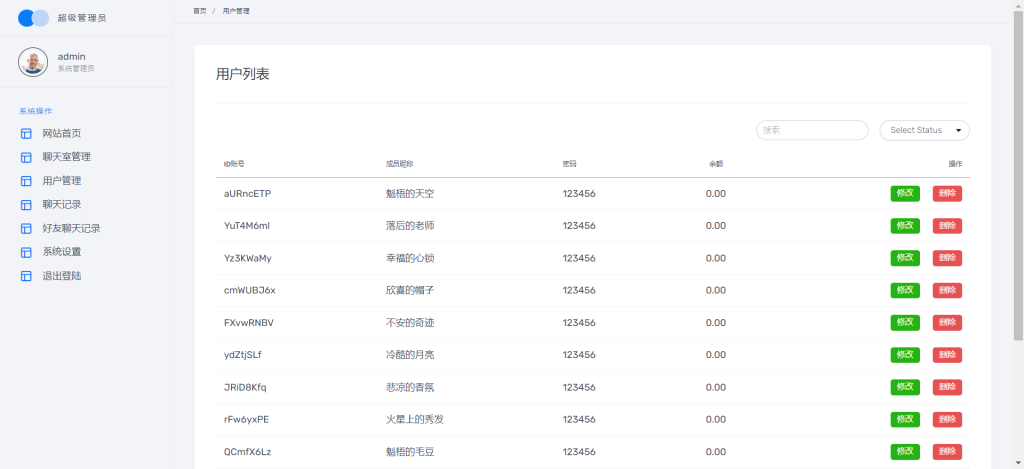Click the icon beside 用户管理

(x=26, y=181)
